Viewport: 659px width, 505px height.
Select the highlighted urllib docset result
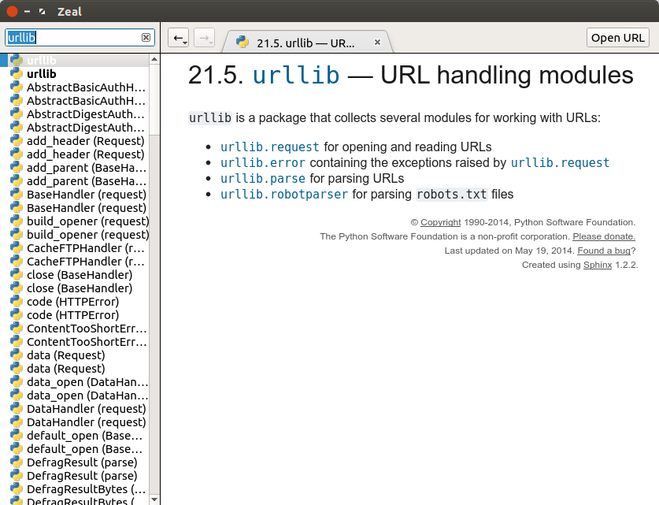41,61
